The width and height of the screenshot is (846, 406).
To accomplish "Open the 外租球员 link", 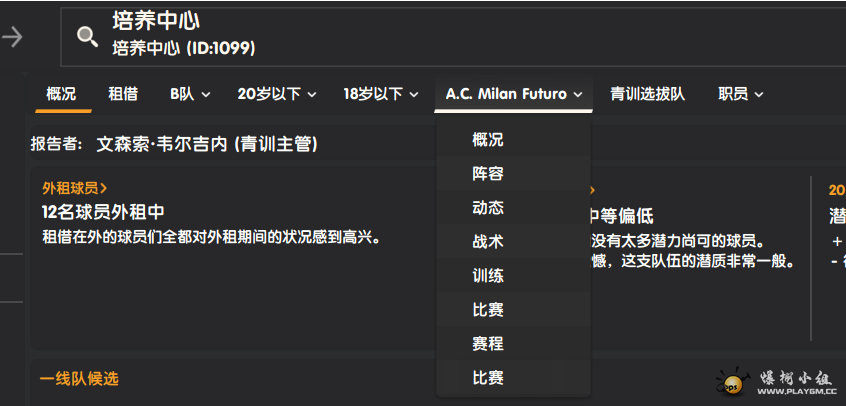I will pyautogui.click(x=75, y=188).
